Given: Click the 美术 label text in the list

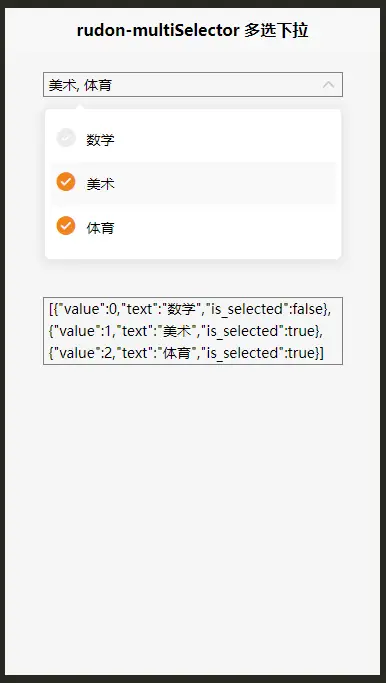Looking at the screenshot, I should (x=100, y=184).
